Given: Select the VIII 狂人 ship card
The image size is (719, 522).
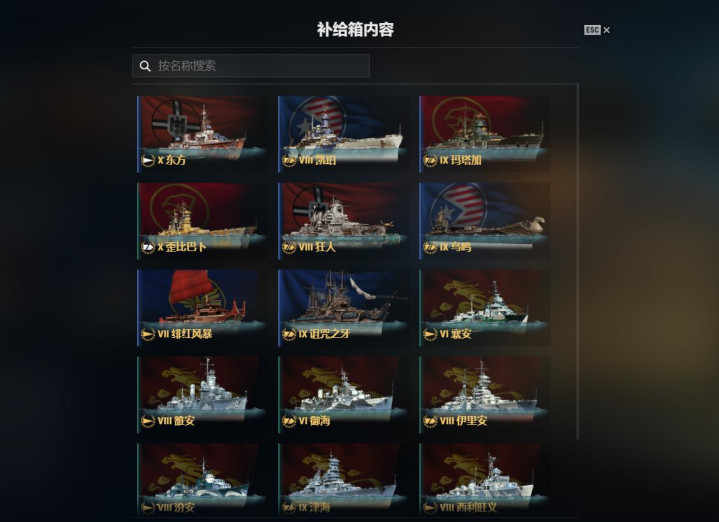Looking at the screenshot, I should pos(343,221).
